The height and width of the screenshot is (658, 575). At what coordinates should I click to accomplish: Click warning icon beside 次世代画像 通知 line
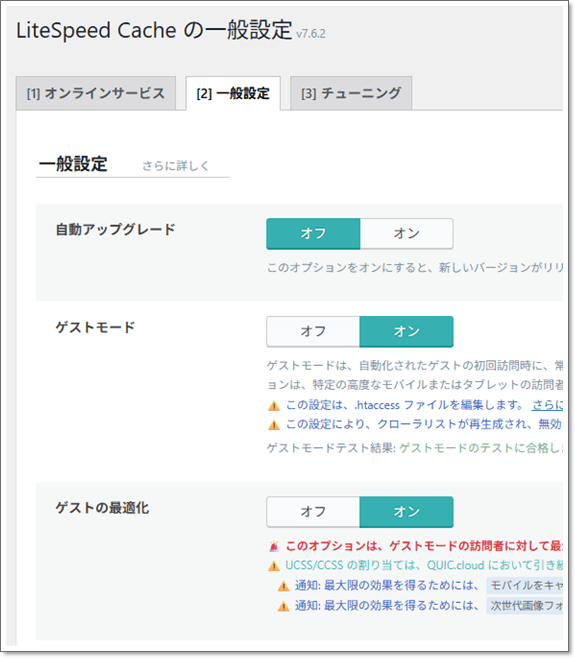(x=283, y=606)
